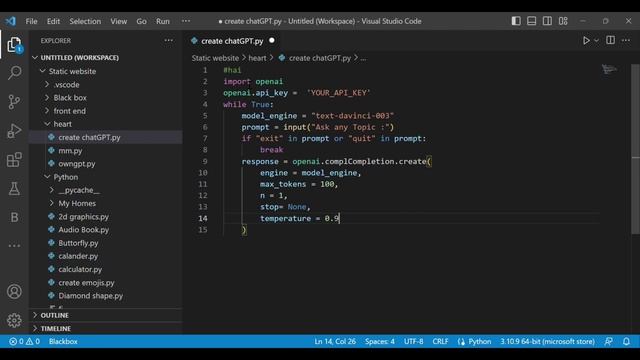Viewport: 640px width, 360px height.
Task: Show the errors and warnings count
Action: coord(24,341)
